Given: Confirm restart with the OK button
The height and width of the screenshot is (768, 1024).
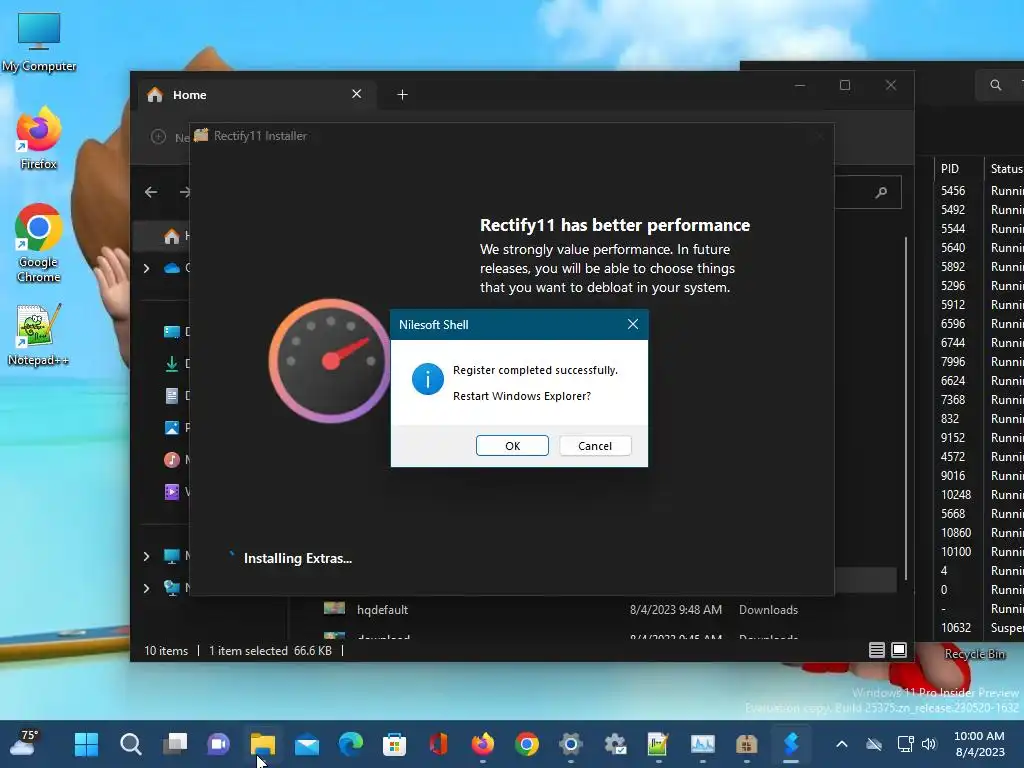Looking at the screenshot, I should tap(512, 445).
